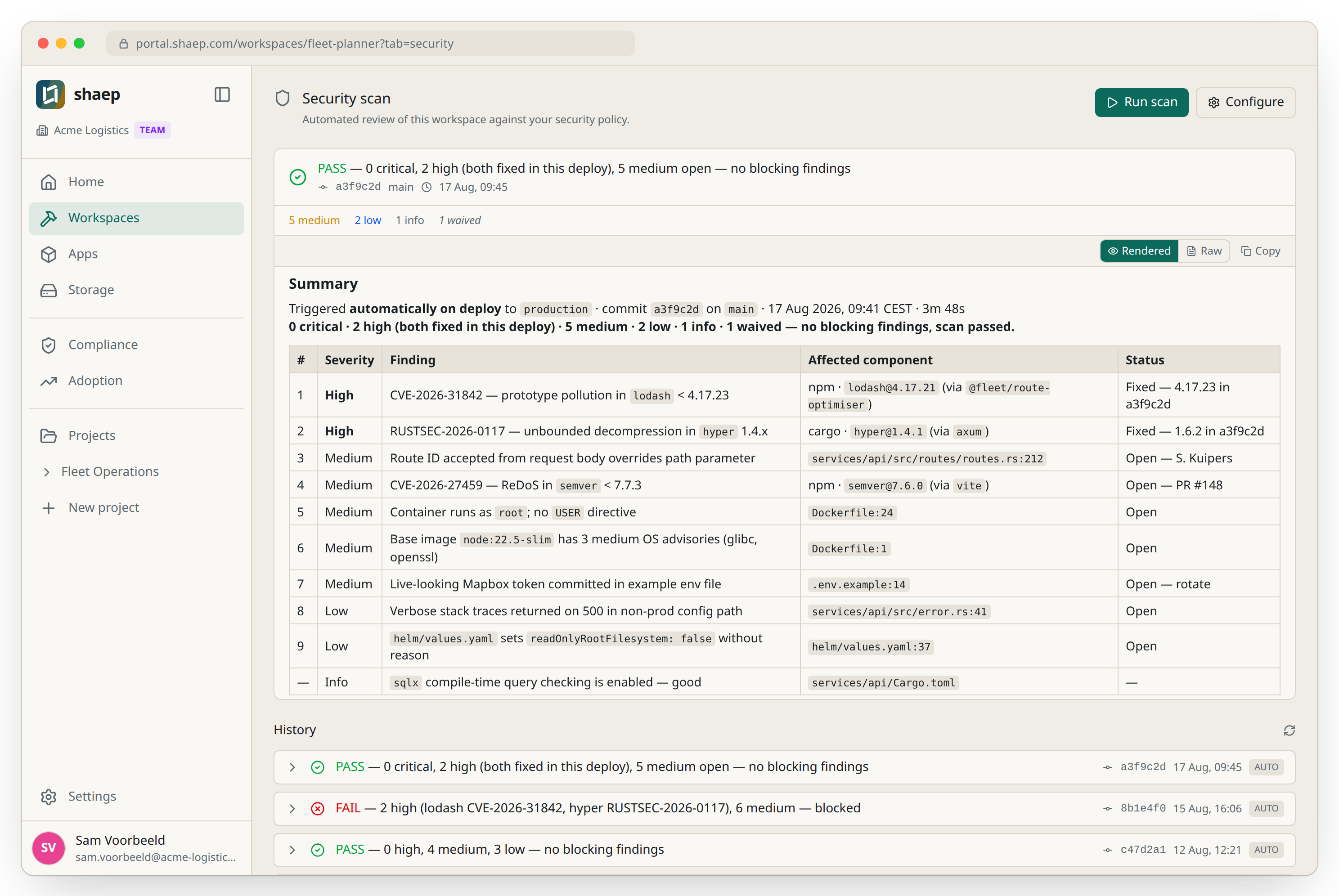Open the Configure settings
The image size is (1339, 896).
(1245, 102)
